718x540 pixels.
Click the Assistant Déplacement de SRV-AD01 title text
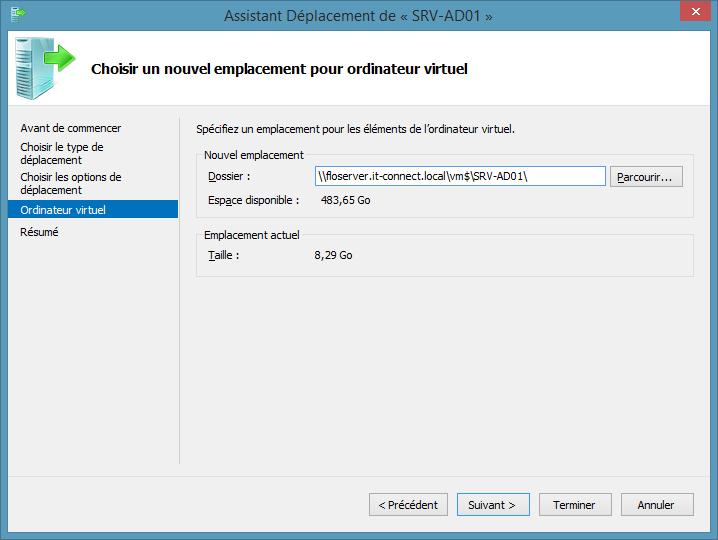358,16
